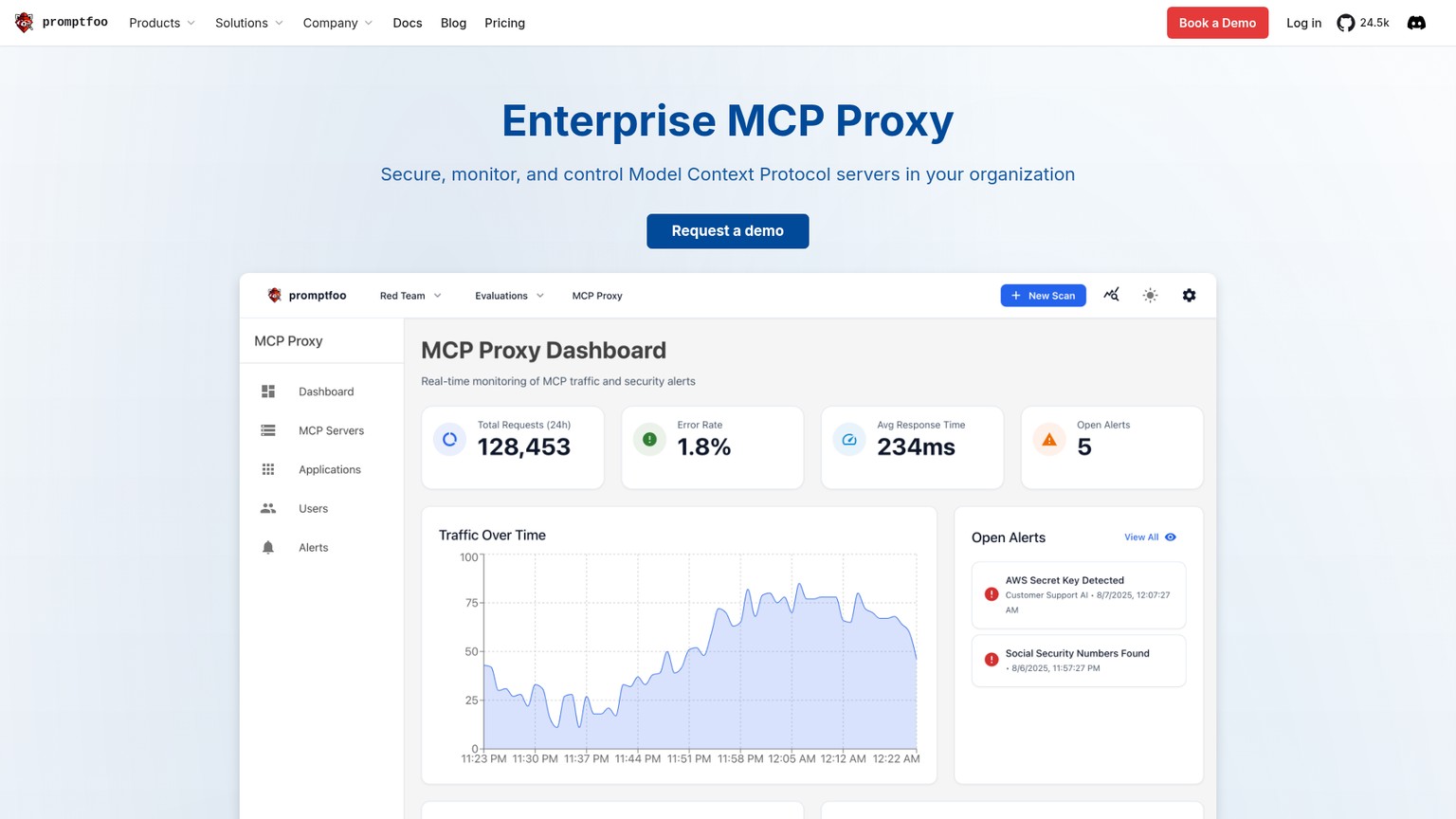Open the Blog menu item
Viewport: 1456px width, 819px height.
coord(453,23)
